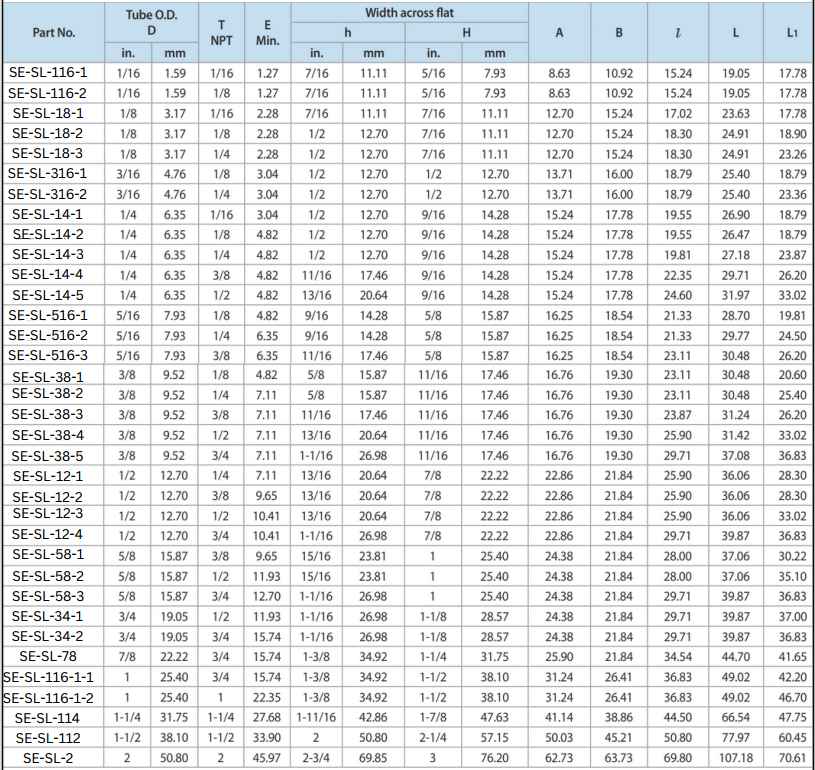Click the Part No. column header
The width and height of the screenshot is (815, 770).
[53, 32]
